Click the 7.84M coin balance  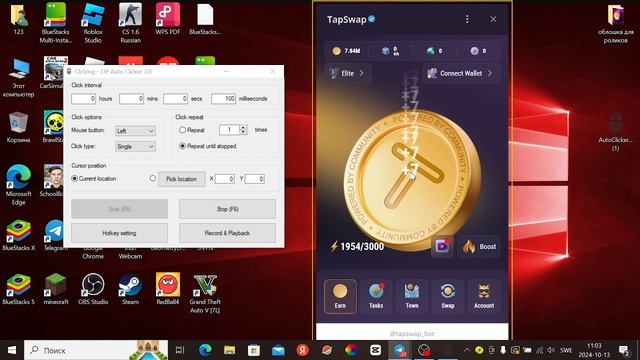[346, 51]
